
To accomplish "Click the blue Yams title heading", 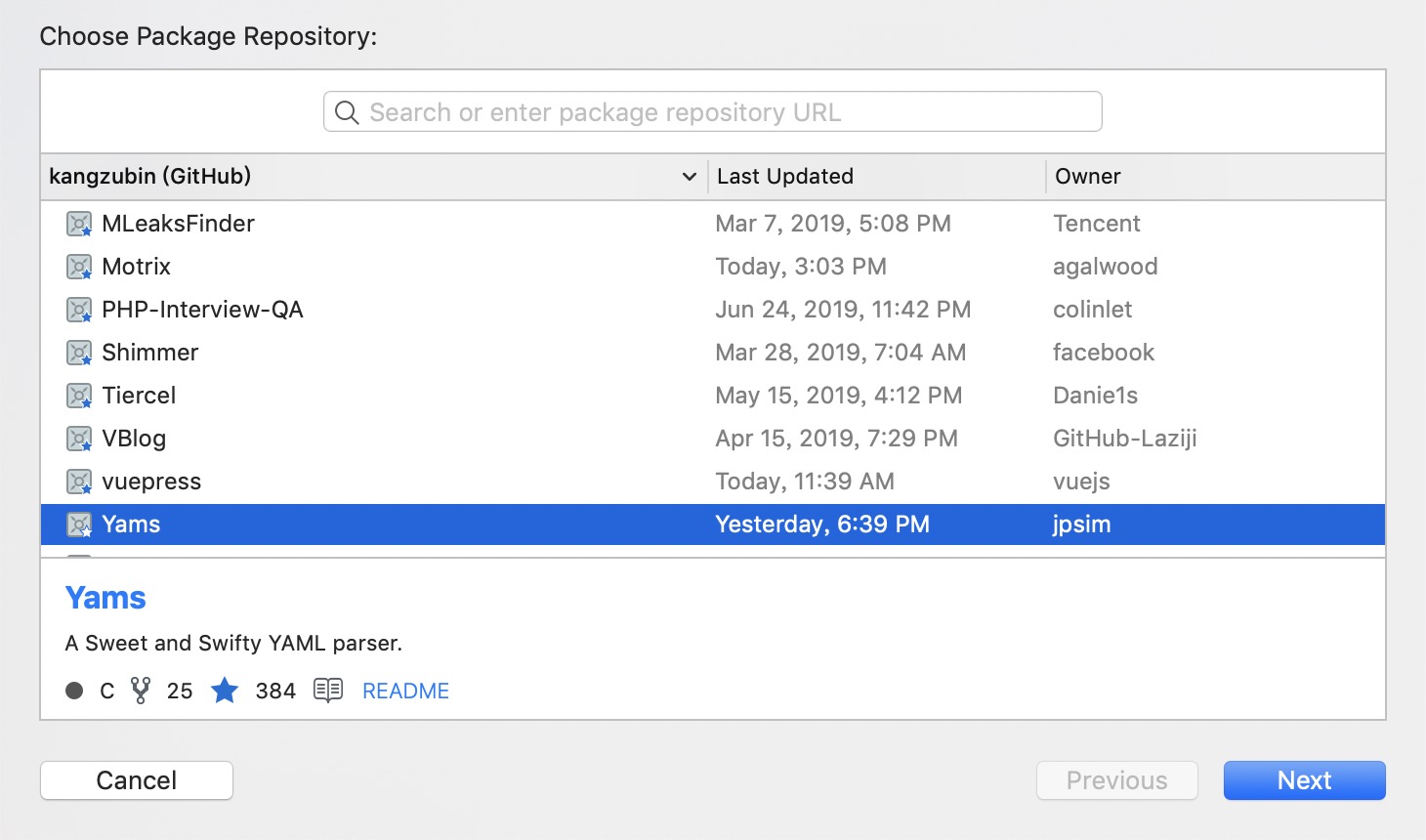I will click(105, 598).
